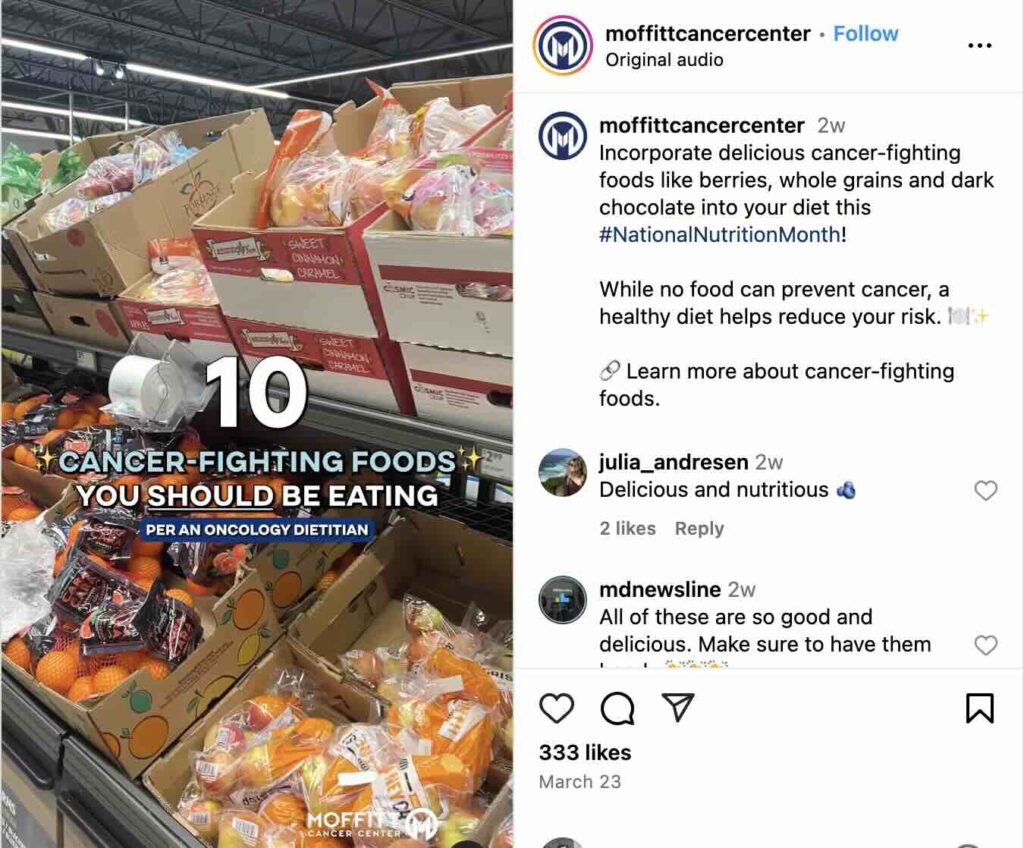Save post with bookmark icon
This screenshot has width=1024, height=848.
[980, 708]
